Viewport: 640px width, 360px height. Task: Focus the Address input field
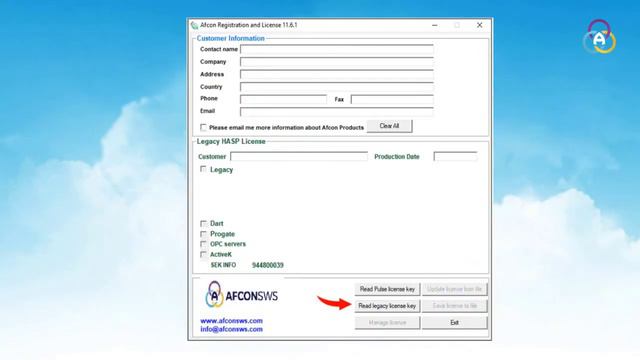[337, 74]
